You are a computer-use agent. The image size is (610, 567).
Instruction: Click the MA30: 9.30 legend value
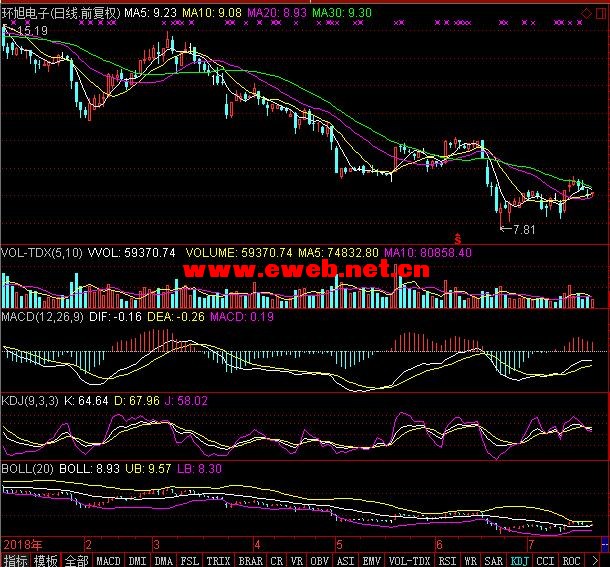[x=342, y=13]
